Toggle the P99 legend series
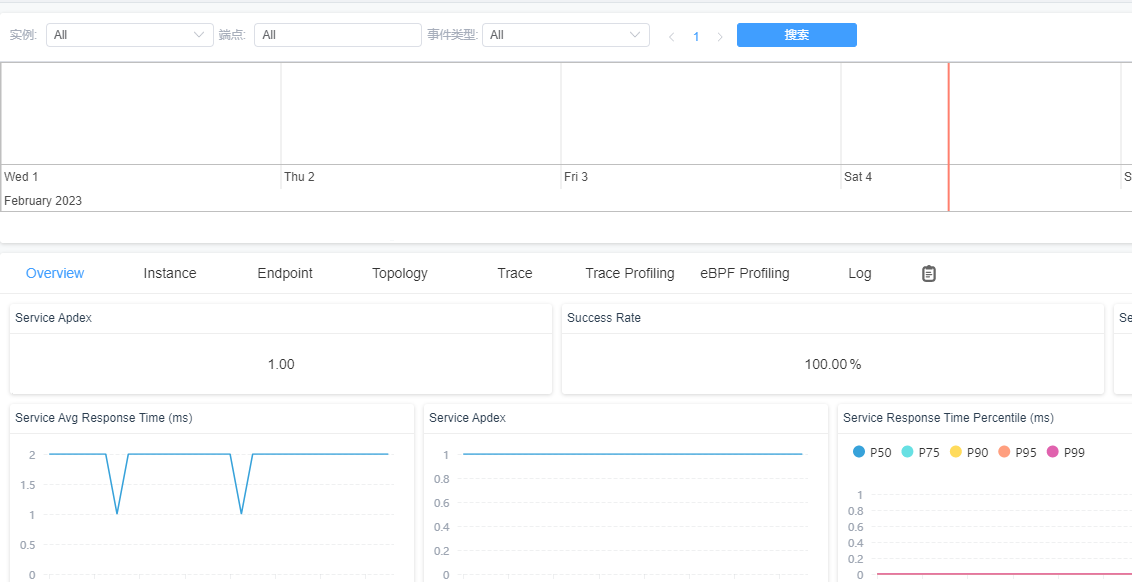 1066,452
